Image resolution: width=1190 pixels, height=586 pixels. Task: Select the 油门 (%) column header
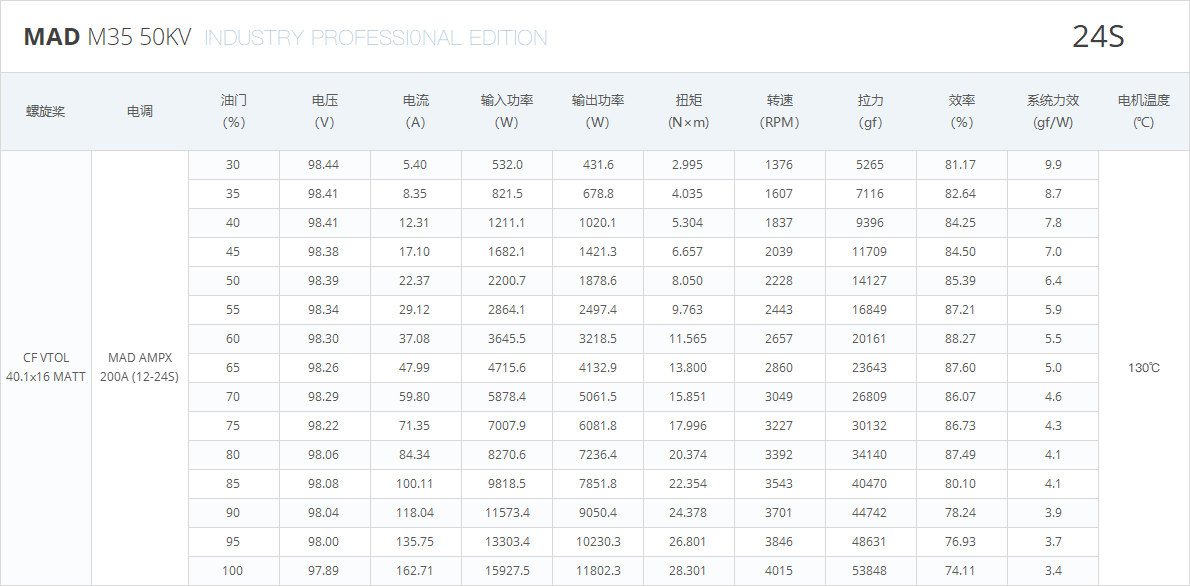click(x=234, y=112)
